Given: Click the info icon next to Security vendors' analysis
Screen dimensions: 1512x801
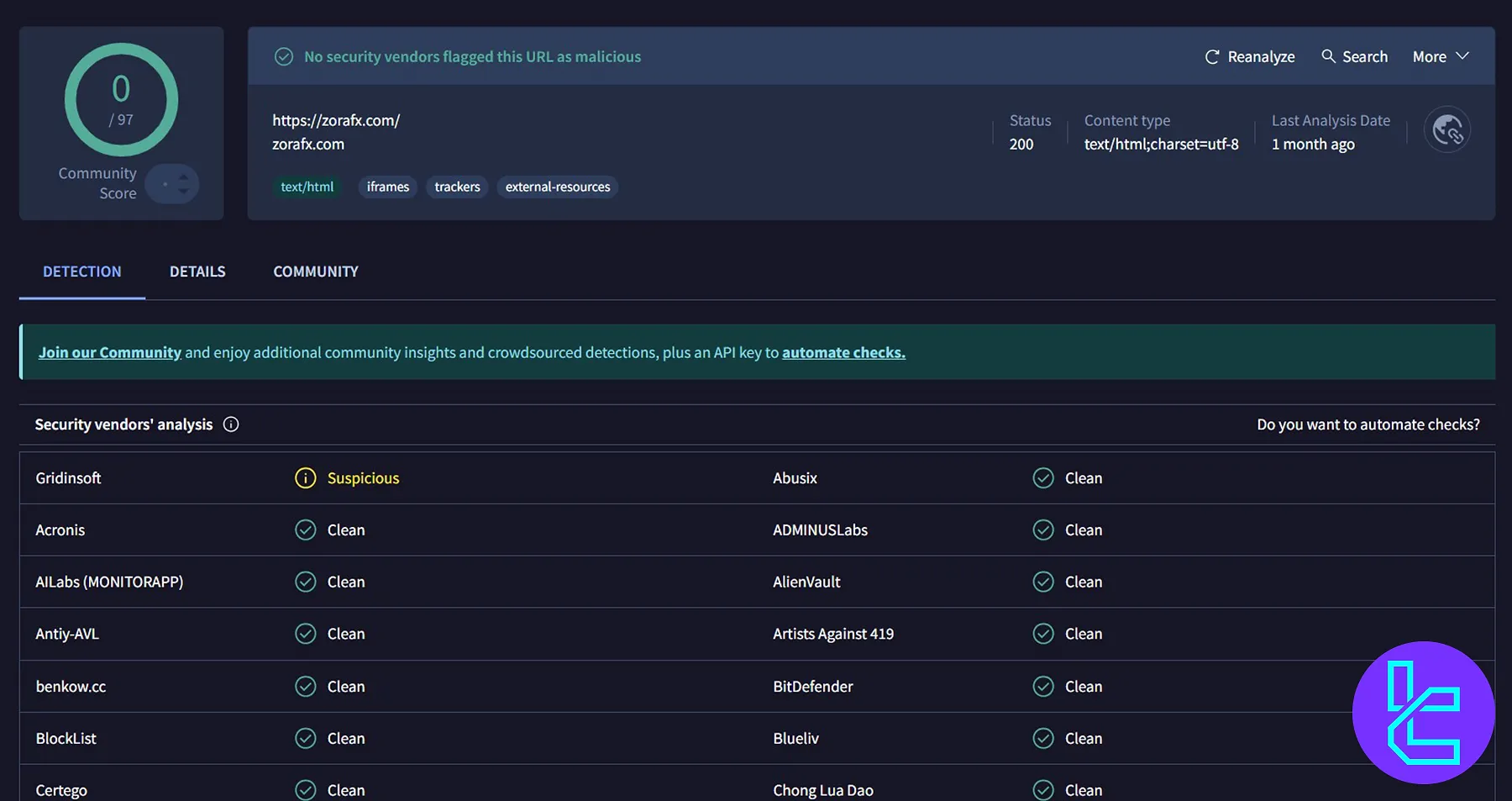Looking at the screenshot, I should tap(231, 424).
